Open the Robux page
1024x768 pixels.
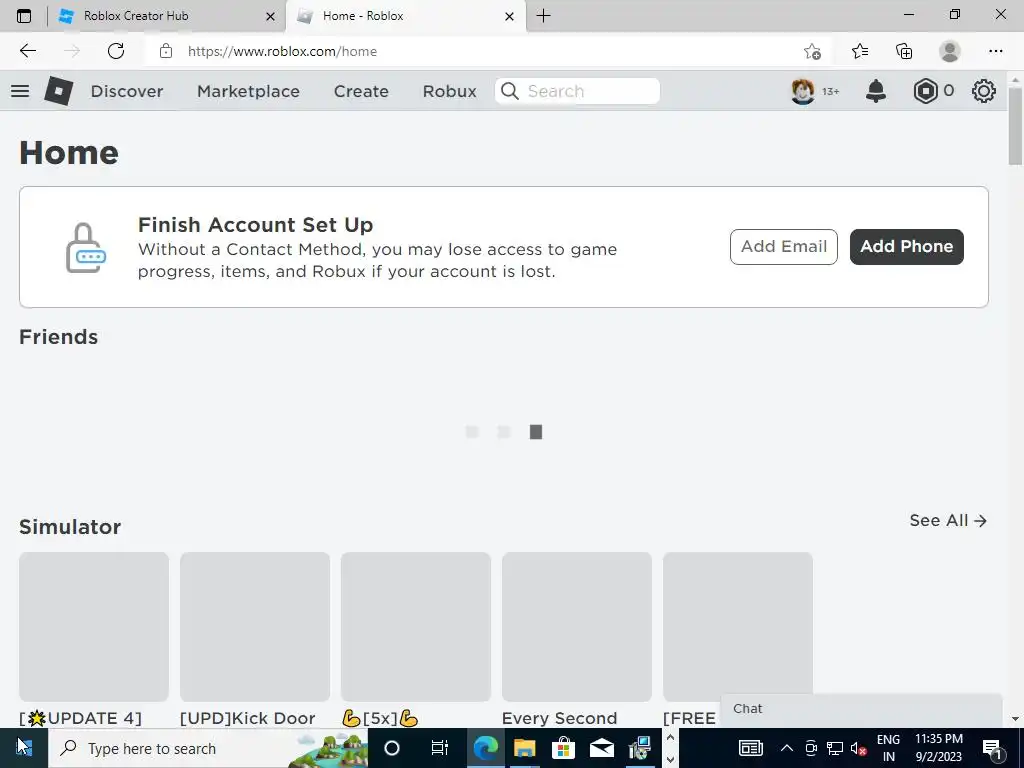point(449,91)
